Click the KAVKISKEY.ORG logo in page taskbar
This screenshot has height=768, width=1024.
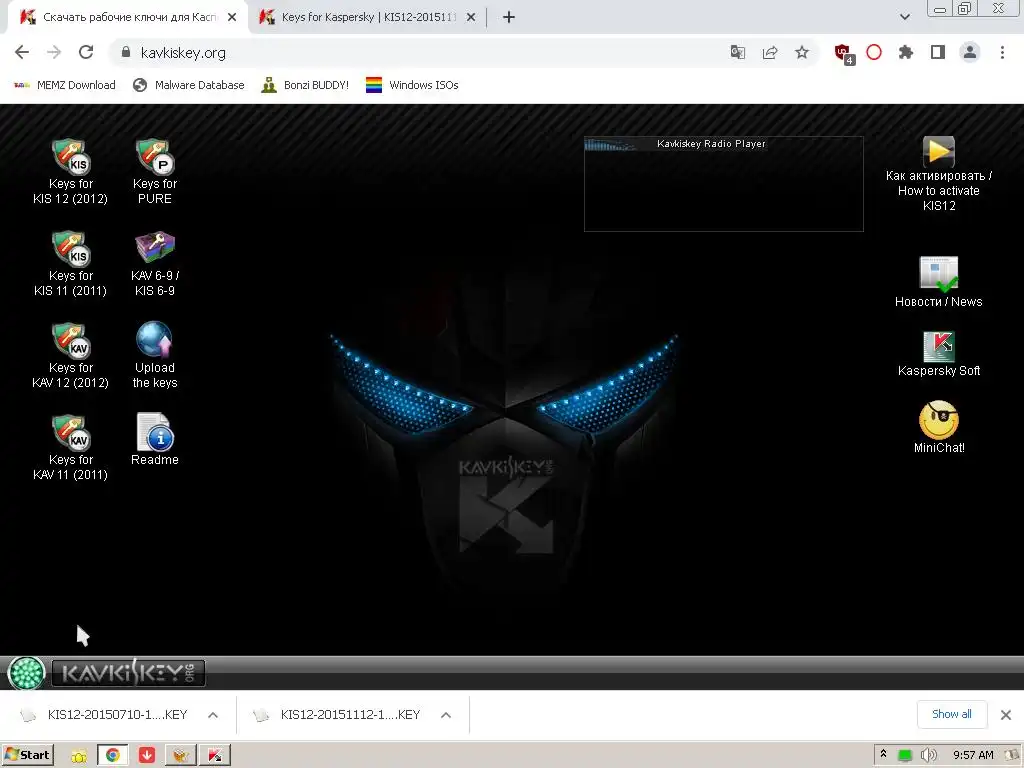(x=129, y=673)
